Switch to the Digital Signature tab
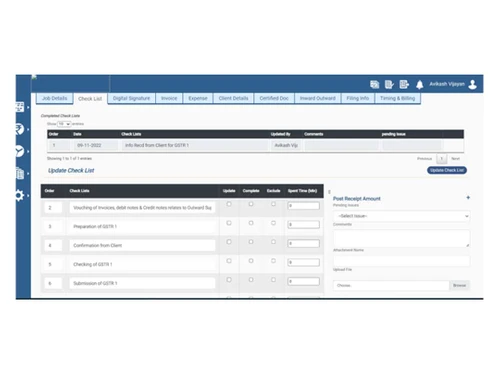 (131, 98)
